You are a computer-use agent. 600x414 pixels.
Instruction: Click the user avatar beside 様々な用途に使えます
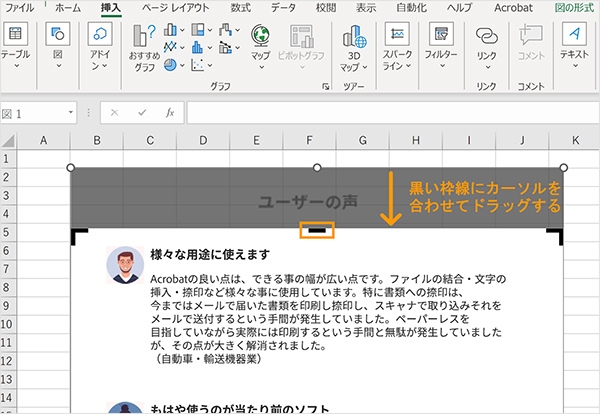coord(125,265)
